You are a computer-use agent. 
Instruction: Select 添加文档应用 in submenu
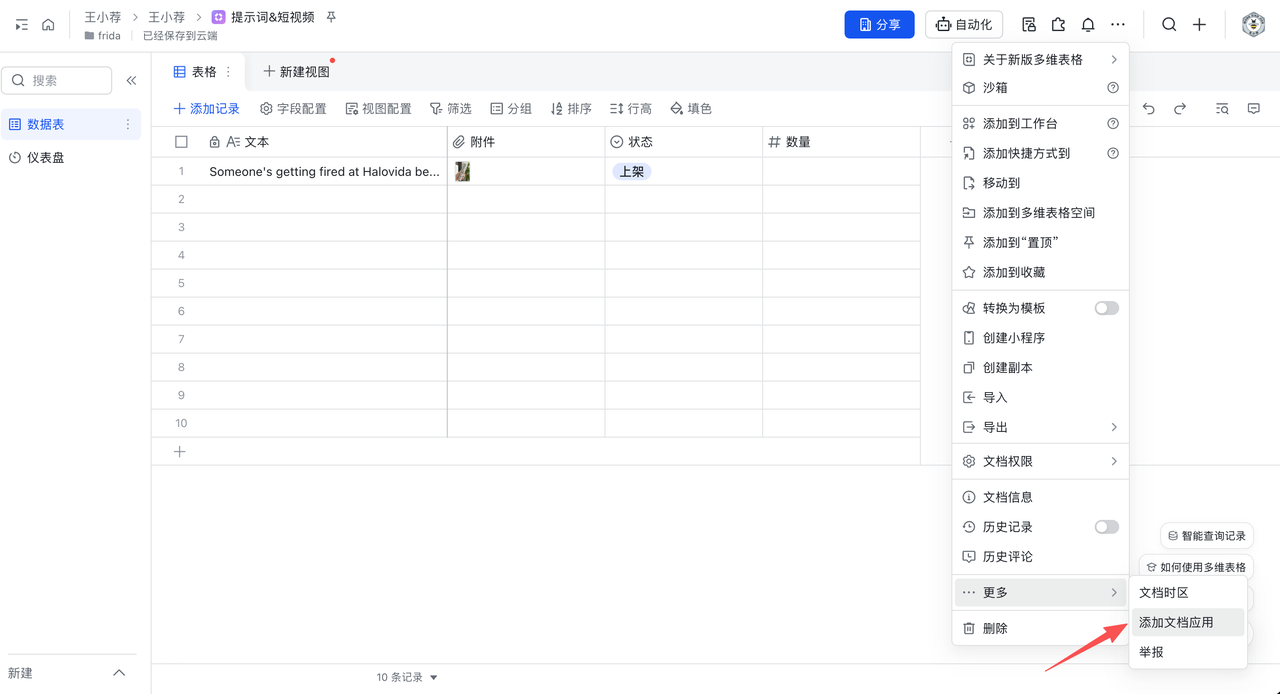click(x=1176, y=622)
